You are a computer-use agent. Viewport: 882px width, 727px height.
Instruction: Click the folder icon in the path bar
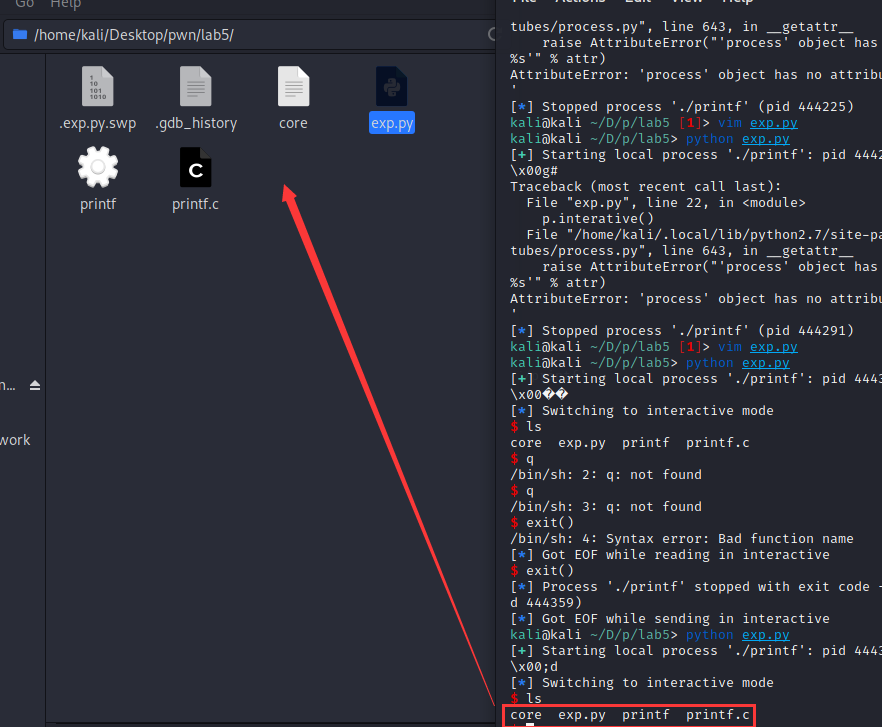coord(20,34)
